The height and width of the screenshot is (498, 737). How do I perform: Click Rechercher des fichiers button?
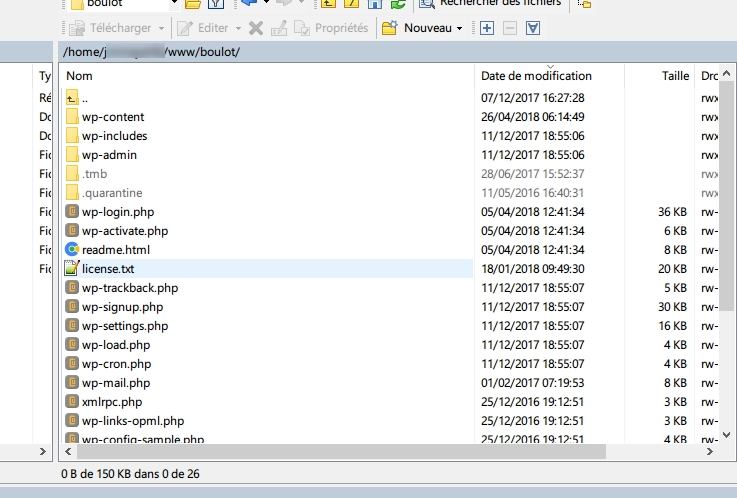pos(490,4)
